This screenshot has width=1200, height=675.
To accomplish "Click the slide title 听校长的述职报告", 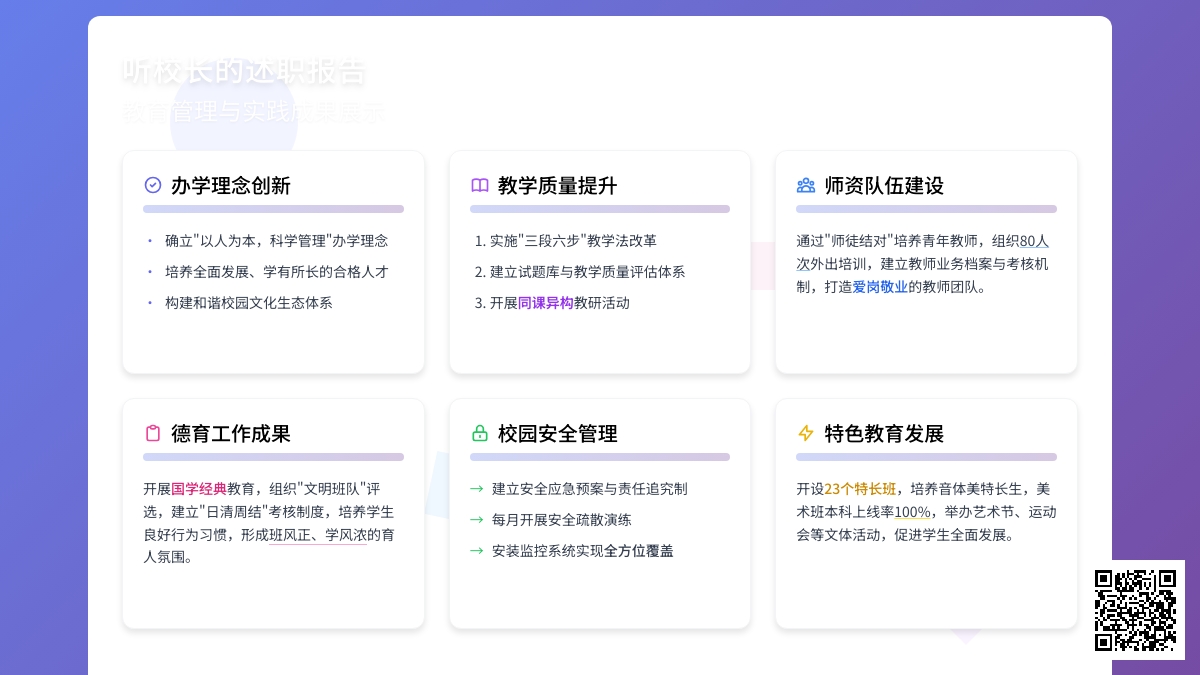I will point(244,71).
